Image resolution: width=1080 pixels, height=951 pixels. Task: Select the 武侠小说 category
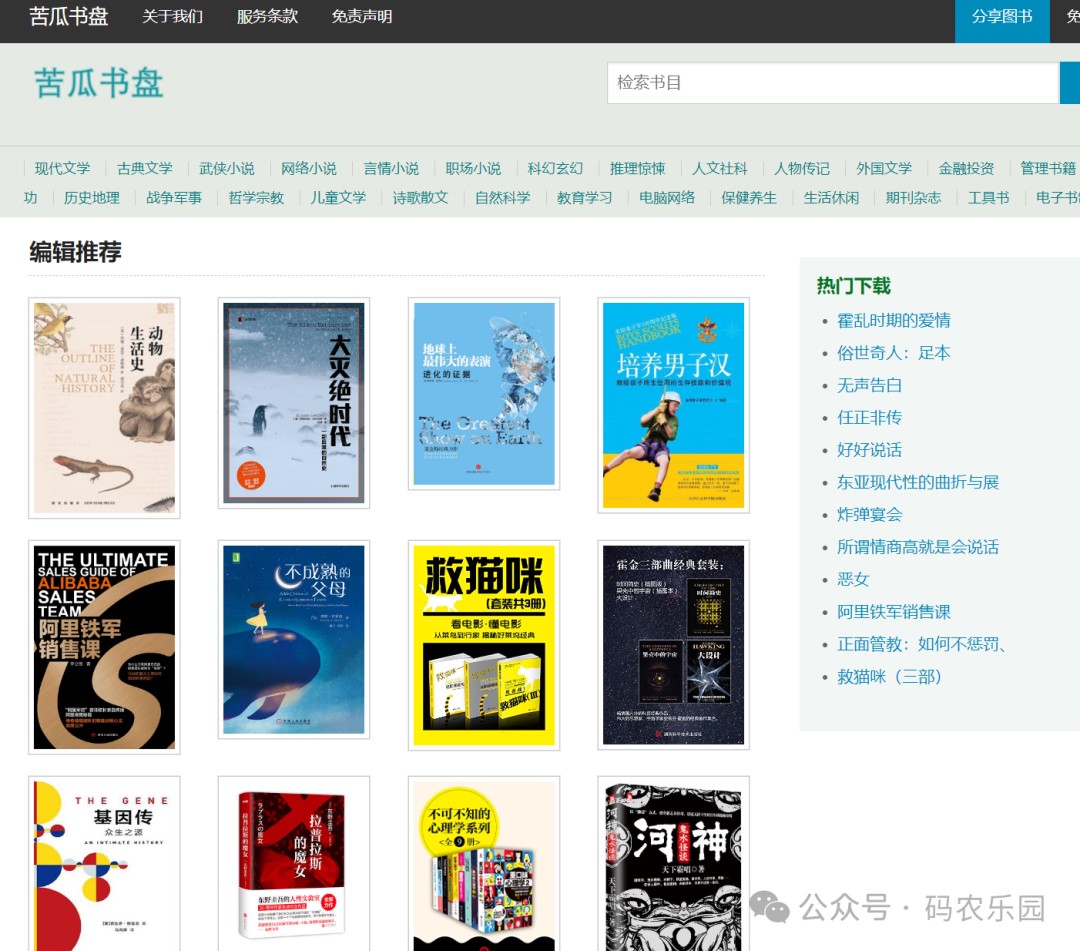click(x=227, y=168)
